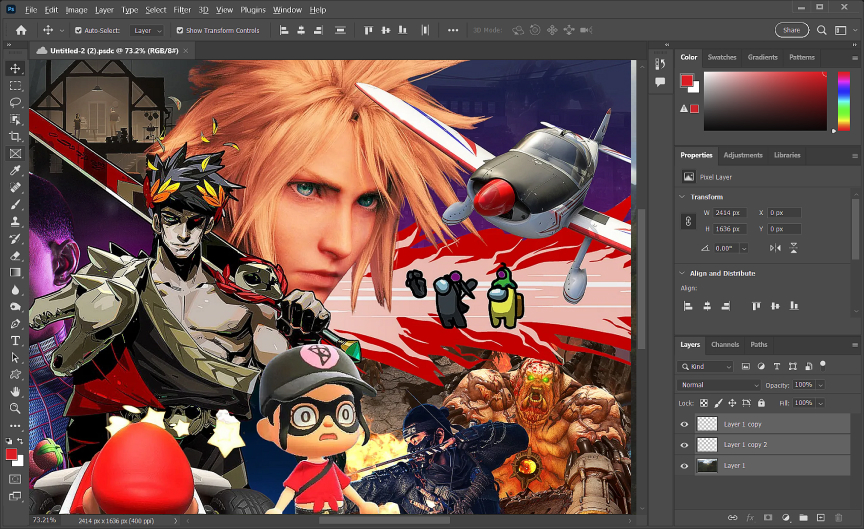Select the Brush tool

pyautogui.click(x=15, y=204)
